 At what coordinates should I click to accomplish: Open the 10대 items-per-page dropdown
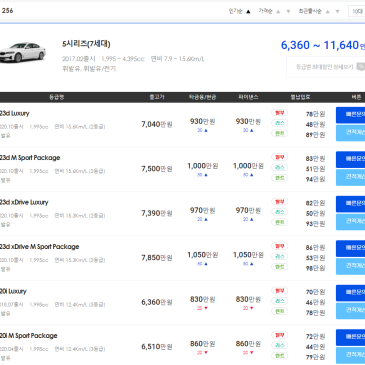click(x=356, y=11)
